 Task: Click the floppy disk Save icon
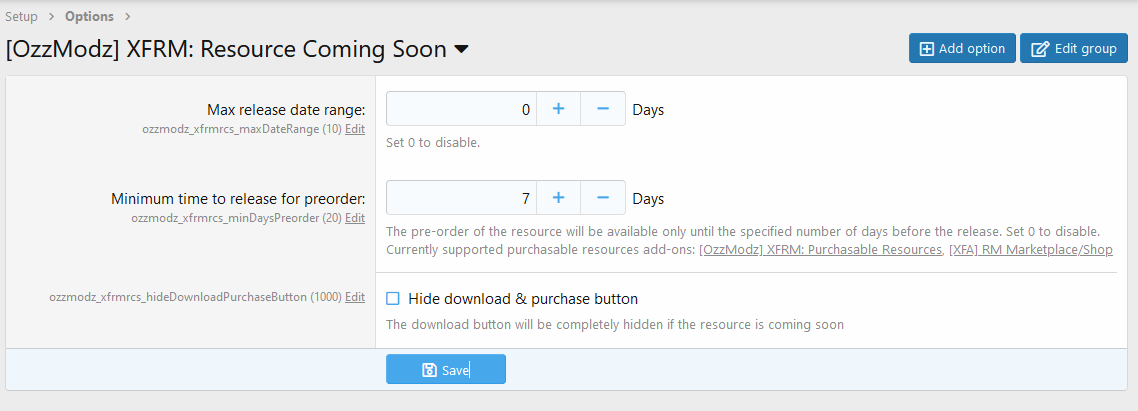point(429,370)
